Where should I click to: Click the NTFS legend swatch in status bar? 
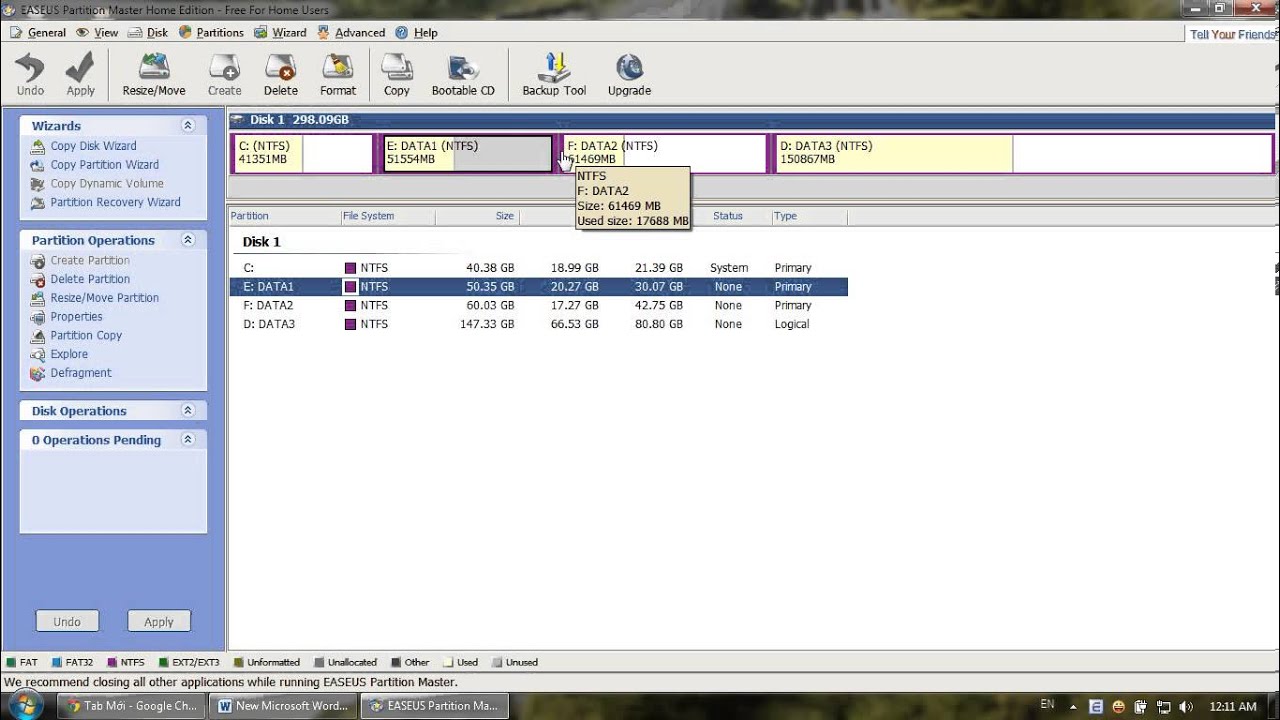(x=113, y=662)
